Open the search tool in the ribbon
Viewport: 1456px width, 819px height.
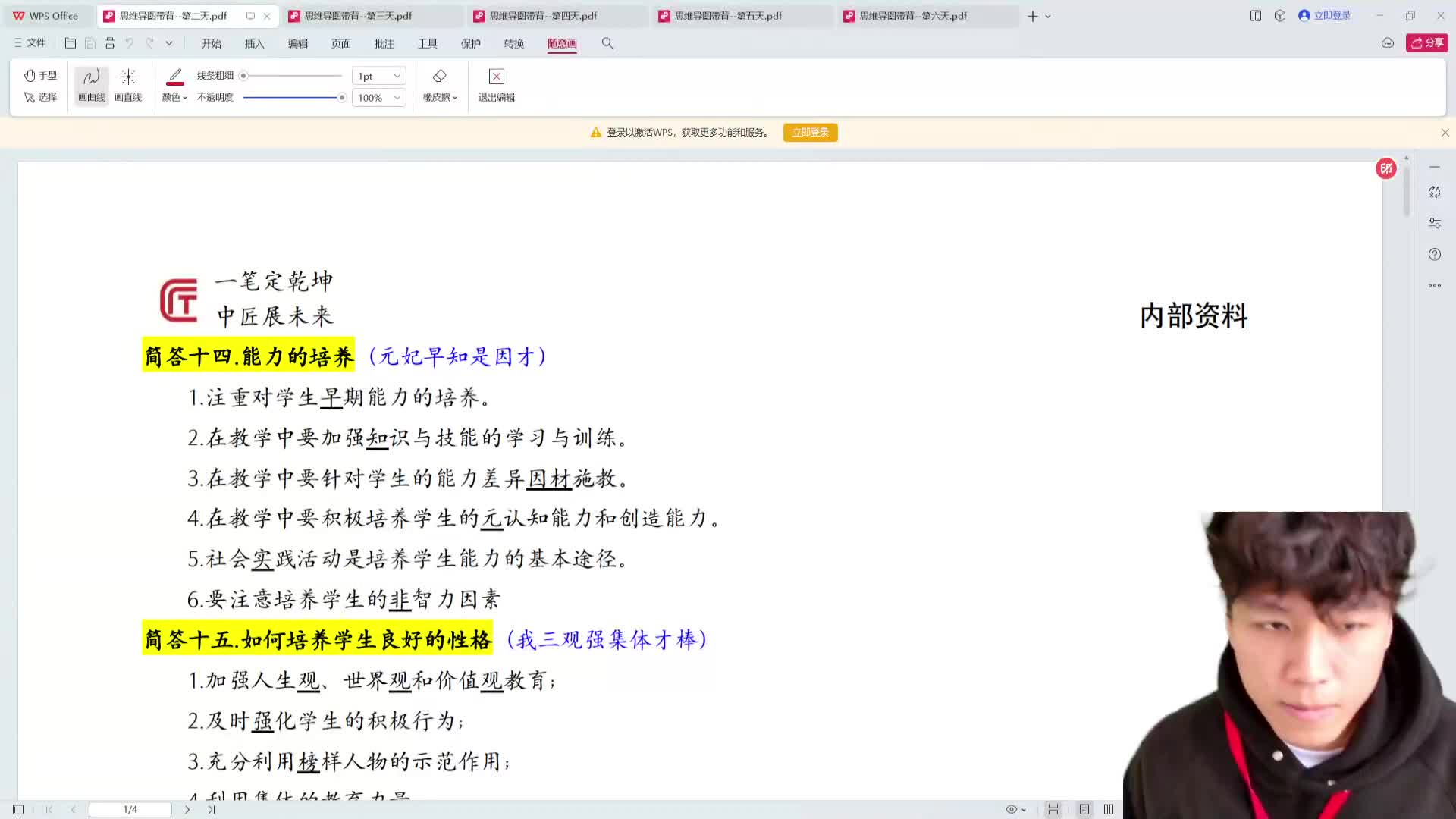coord(607,43)
